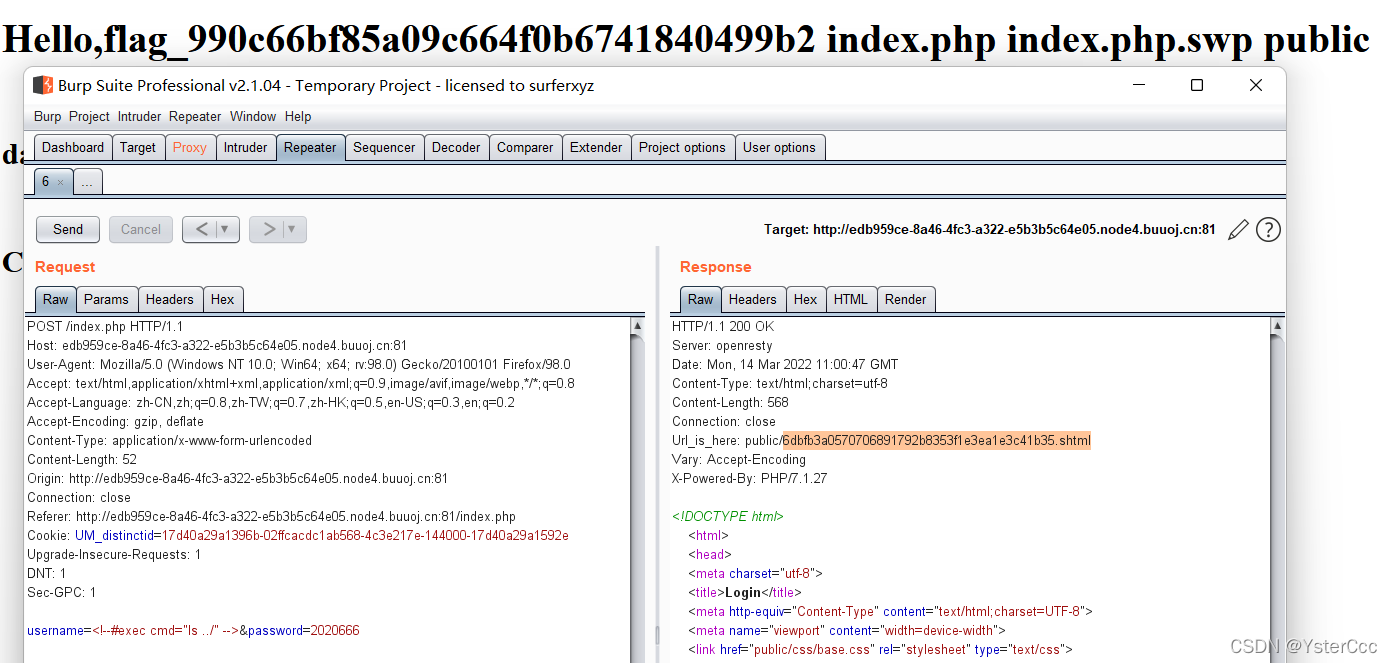Maximize the Burp Suite window

tap(1196, 85)
